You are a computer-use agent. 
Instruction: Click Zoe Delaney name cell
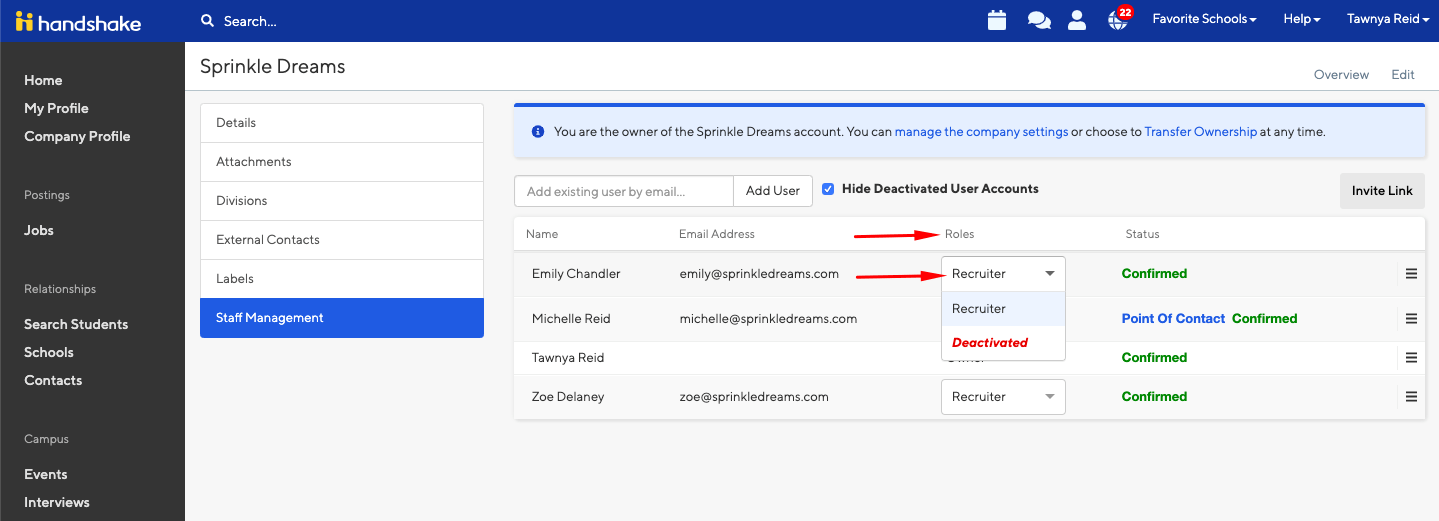(568, 396)
